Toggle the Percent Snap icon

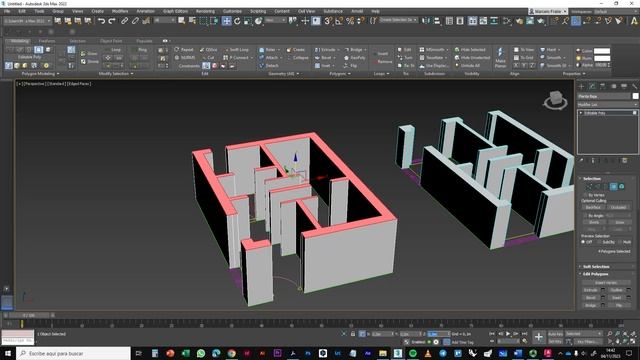[x=350, y=21]
